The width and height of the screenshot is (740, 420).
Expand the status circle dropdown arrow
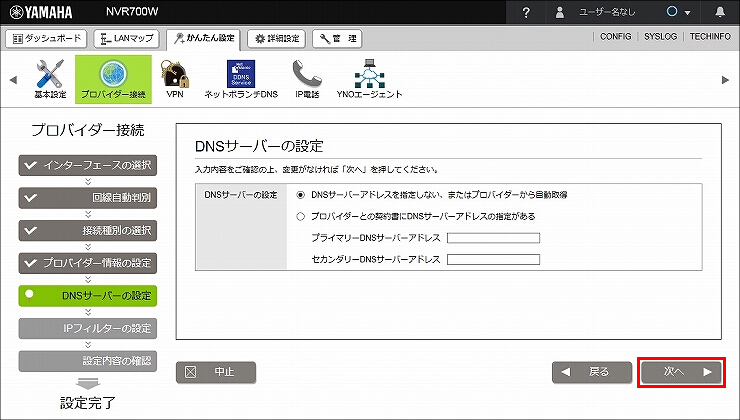(x=688, y=13)
